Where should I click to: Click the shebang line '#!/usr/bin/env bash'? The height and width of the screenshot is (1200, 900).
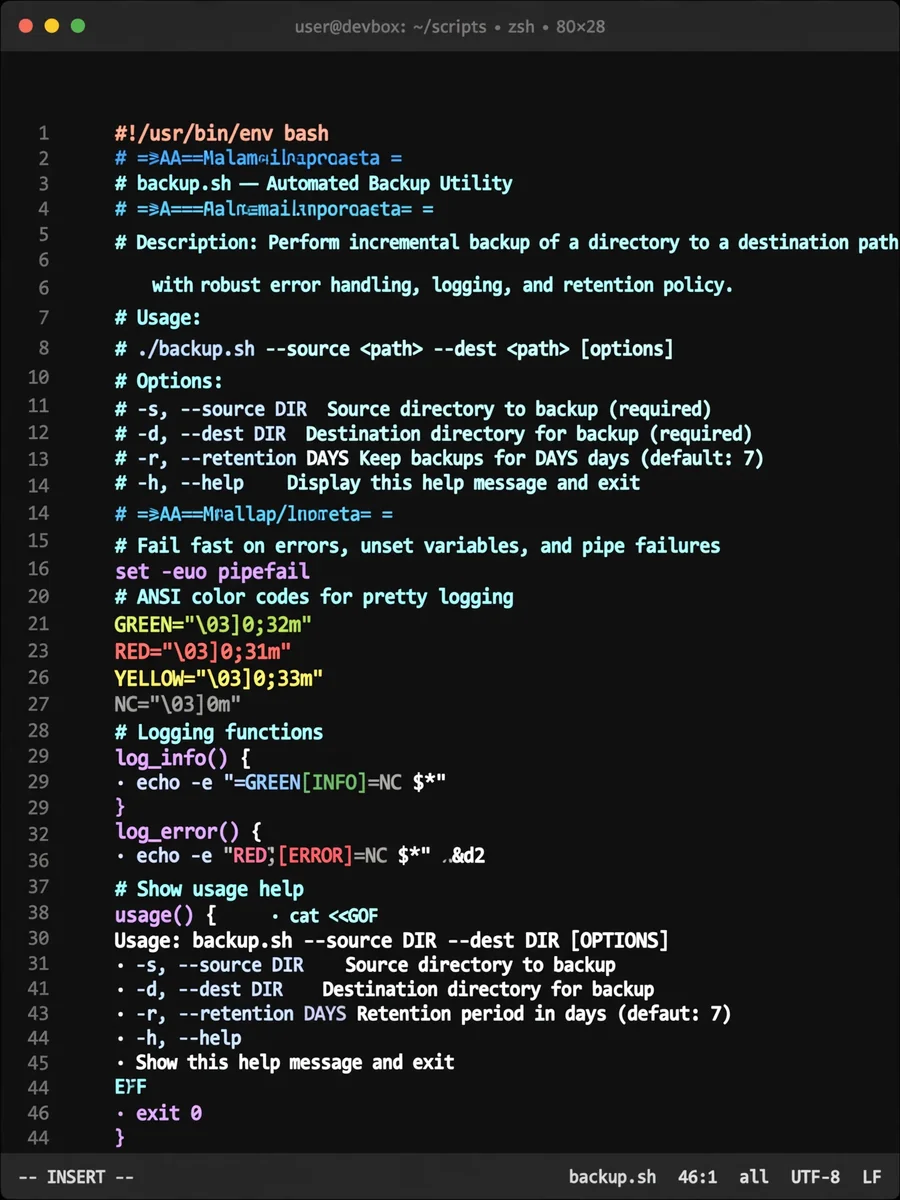click(x=222, y=133)
